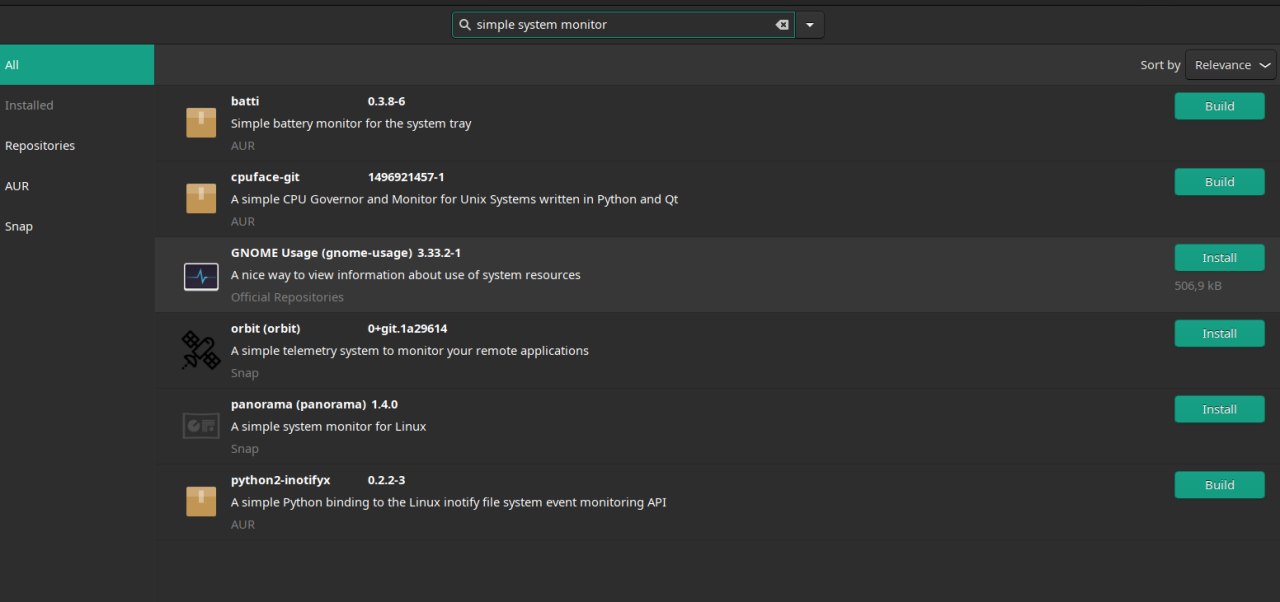Click GNOME Usage system resources description

406,275
